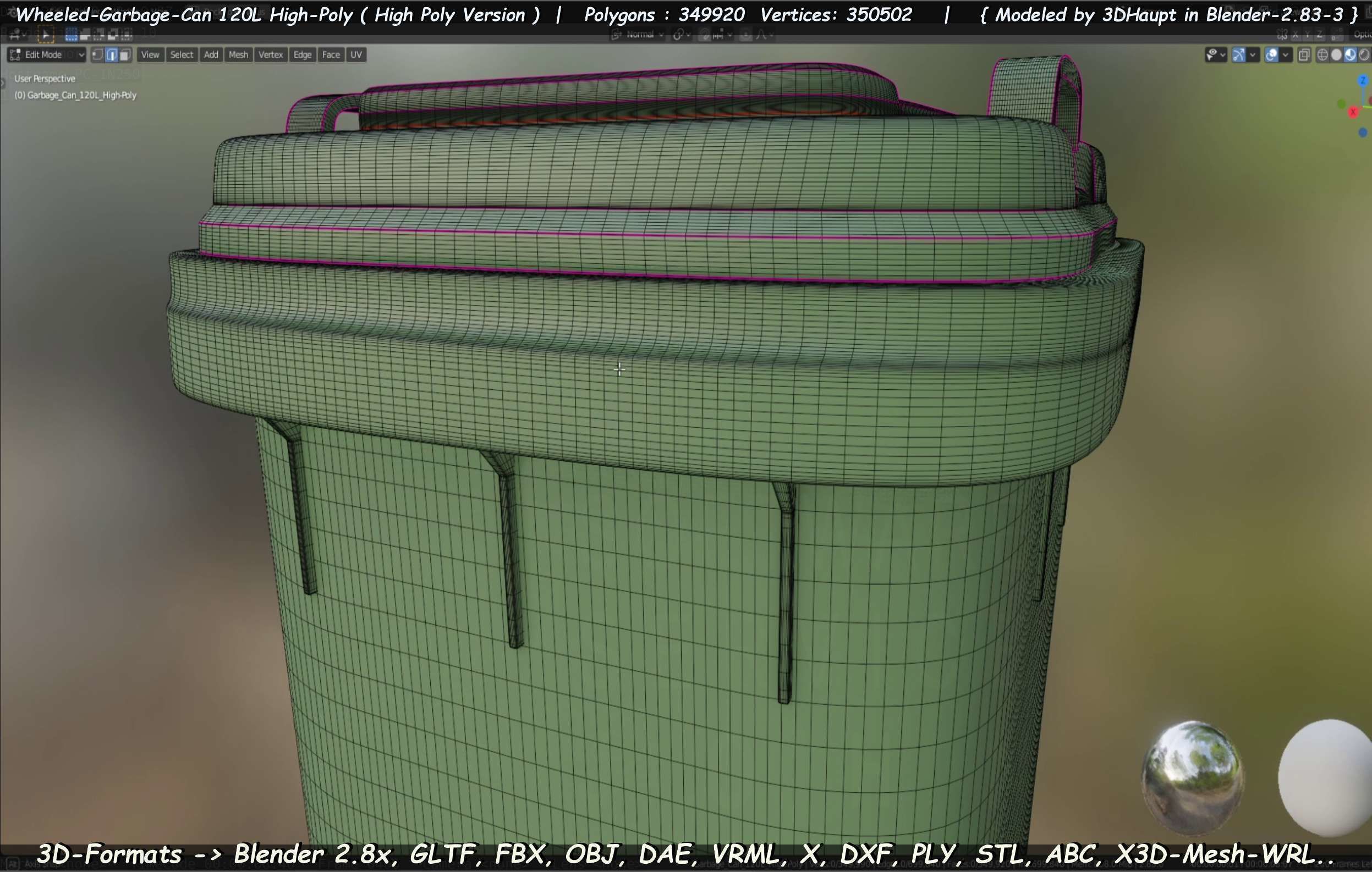Toggle viewport overlays
1372x872 pixels.
[x=1272, y=54]
